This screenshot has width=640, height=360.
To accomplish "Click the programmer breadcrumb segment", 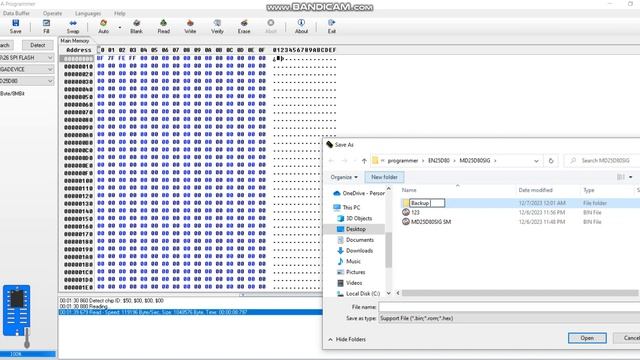I will (x=403, y=161).
